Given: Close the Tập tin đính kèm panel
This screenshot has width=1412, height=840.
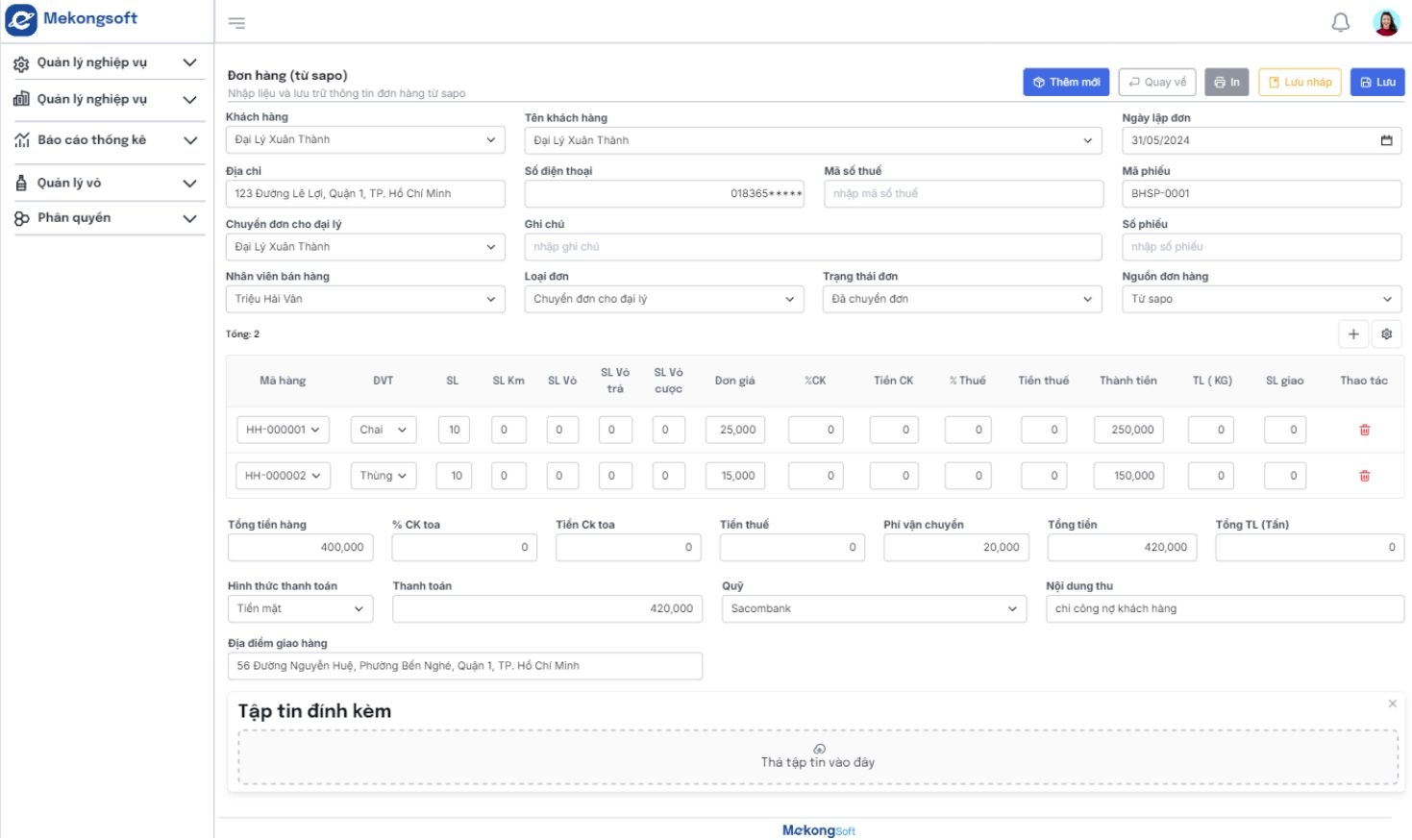Looking at the screenshot, I should 1392,703.
